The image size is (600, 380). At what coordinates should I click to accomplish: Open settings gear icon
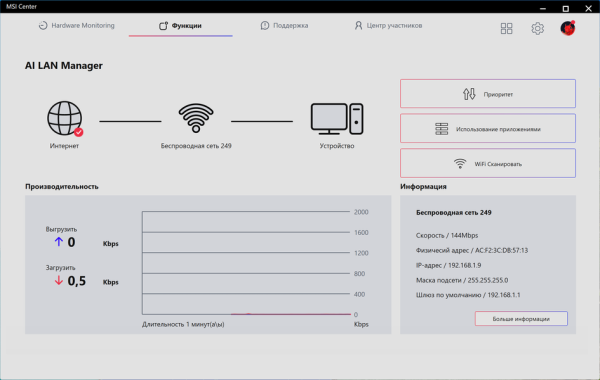point(537,28)
